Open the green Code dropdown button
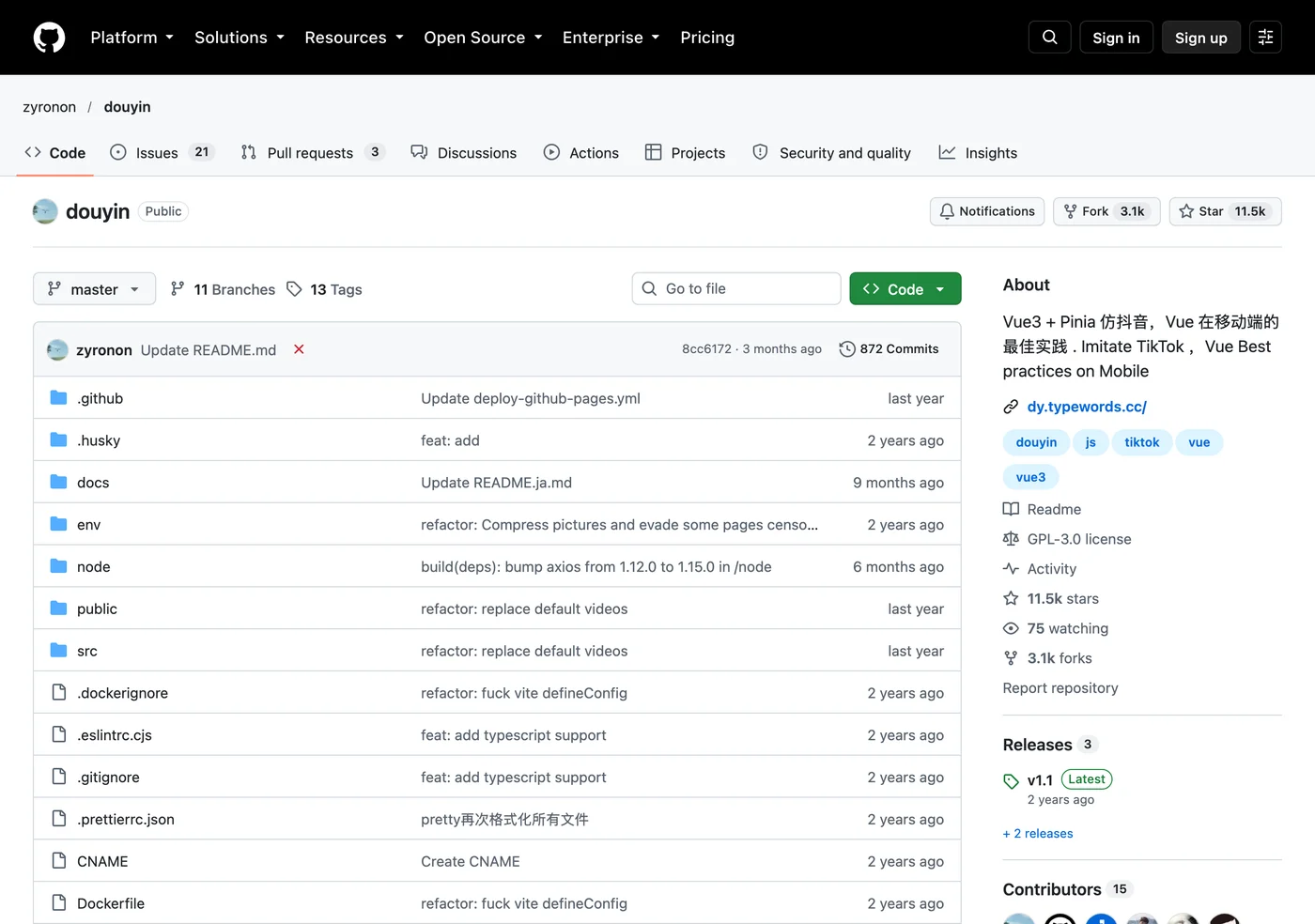Image resolution: width=1315 pixels, height=924 pixels. click(x=905, y=289)
